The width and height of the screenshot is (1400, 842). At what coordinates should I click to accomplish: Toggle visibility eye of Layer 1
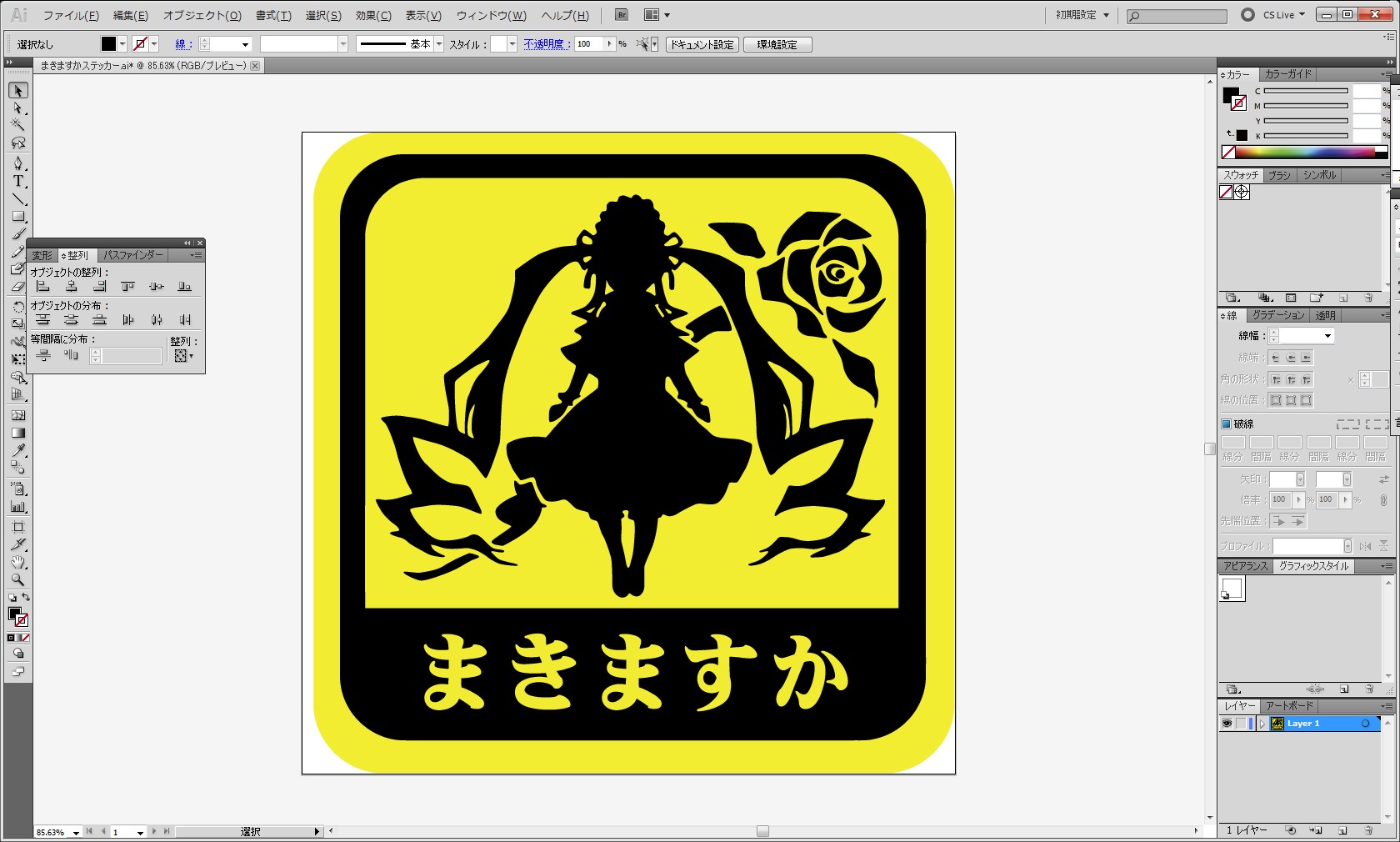coord(1227,724)
